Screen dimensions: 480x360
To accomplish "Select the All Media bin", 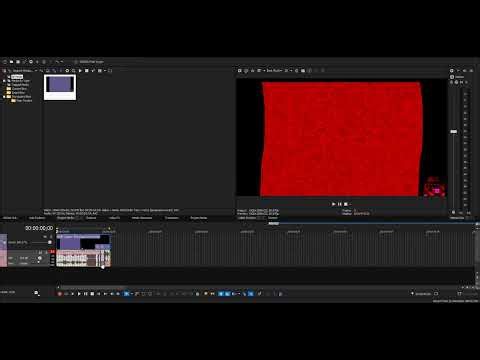I will coord(17,77).
